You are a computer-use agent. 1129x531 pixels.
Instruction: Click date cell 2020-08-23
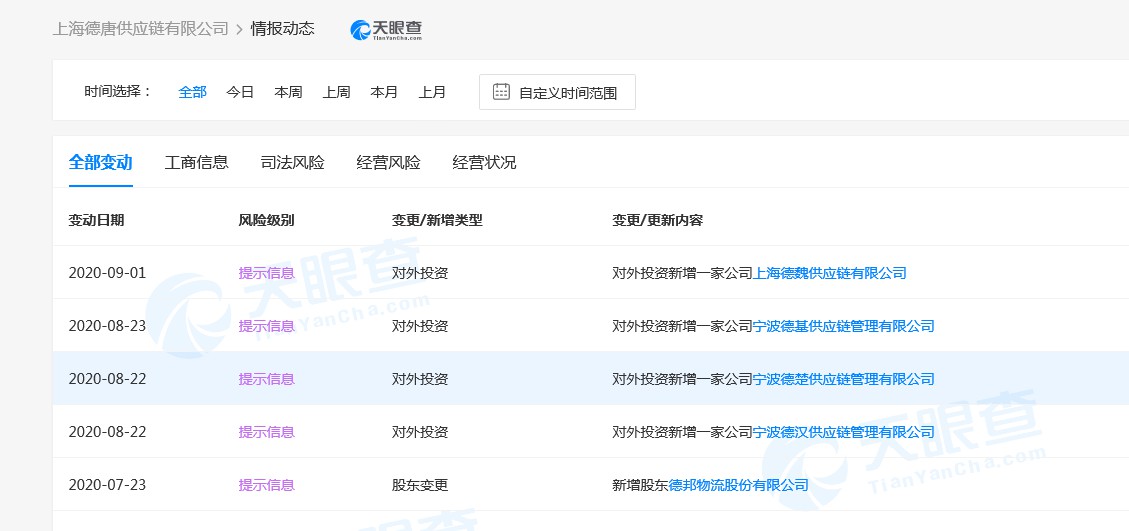pyautogui.click(x=107, y=326)
